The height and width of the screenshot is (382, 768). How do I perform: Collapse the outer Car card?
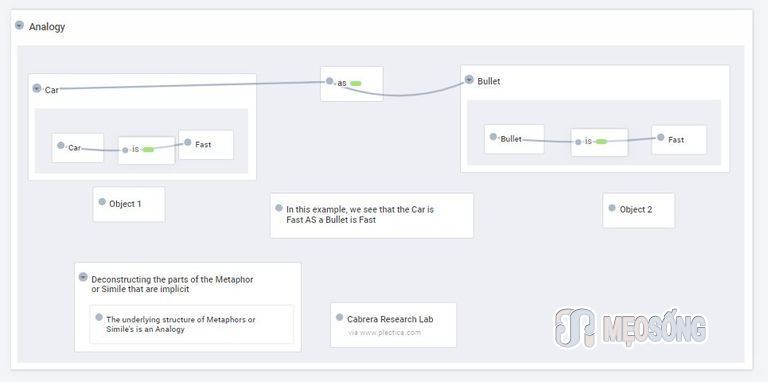pos(37,88)
